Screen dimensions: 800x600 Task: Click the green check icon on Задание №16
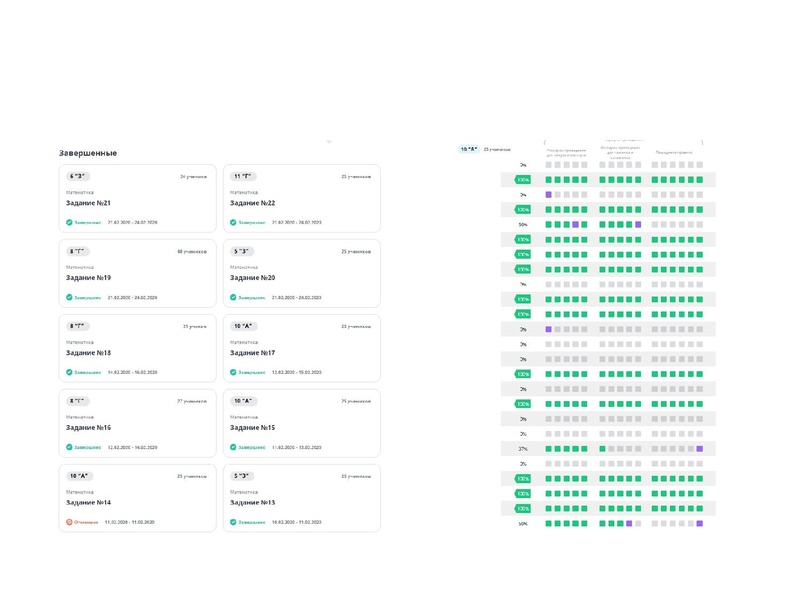69,447
